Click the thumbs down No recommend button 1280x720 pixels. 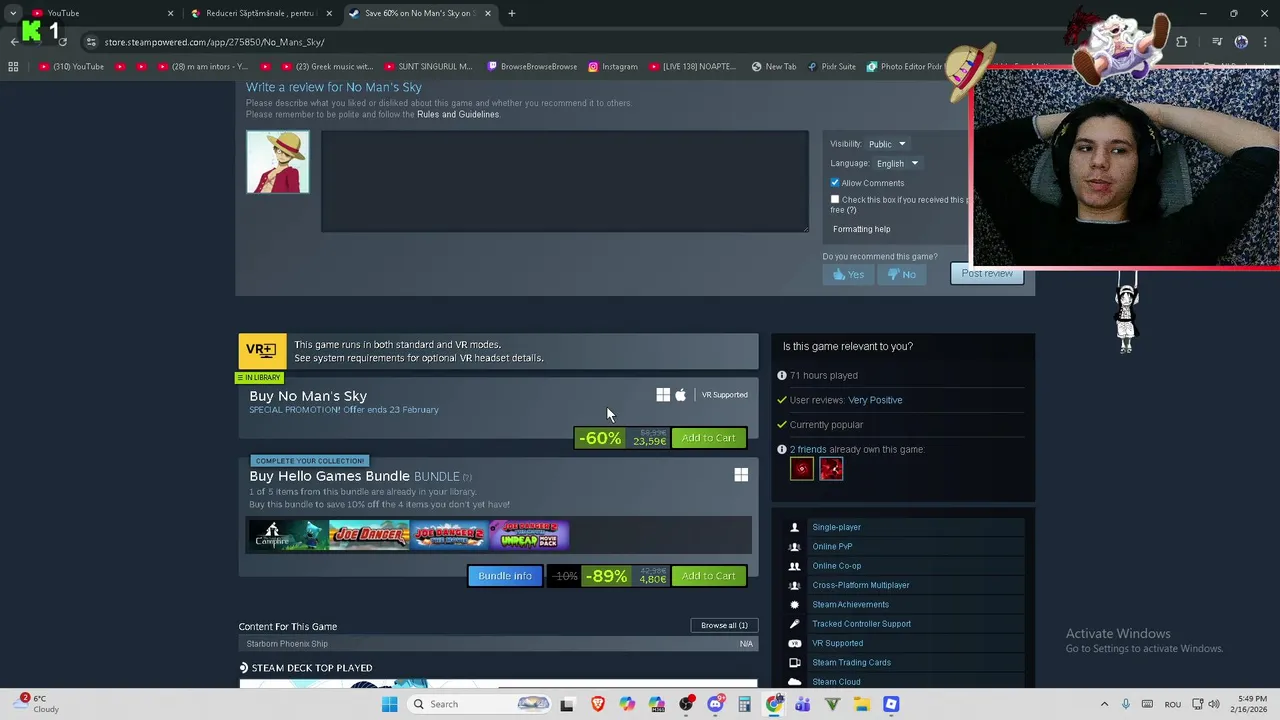click(x=902, y=274)
